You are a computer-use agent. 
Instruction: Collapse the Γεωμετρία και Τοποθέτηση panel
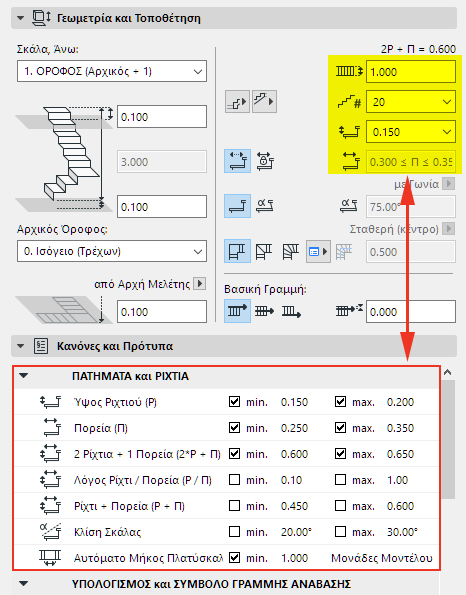coord(20,18)
